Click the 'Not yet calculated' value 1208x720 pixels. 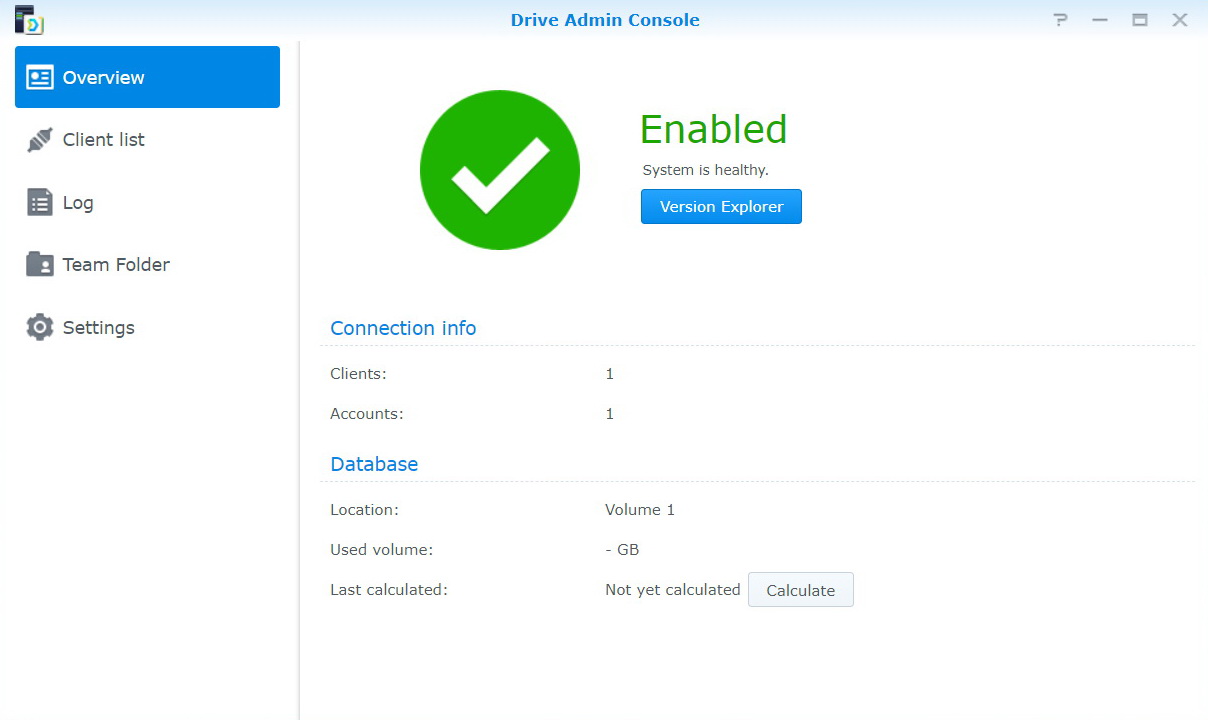point(673,590)
